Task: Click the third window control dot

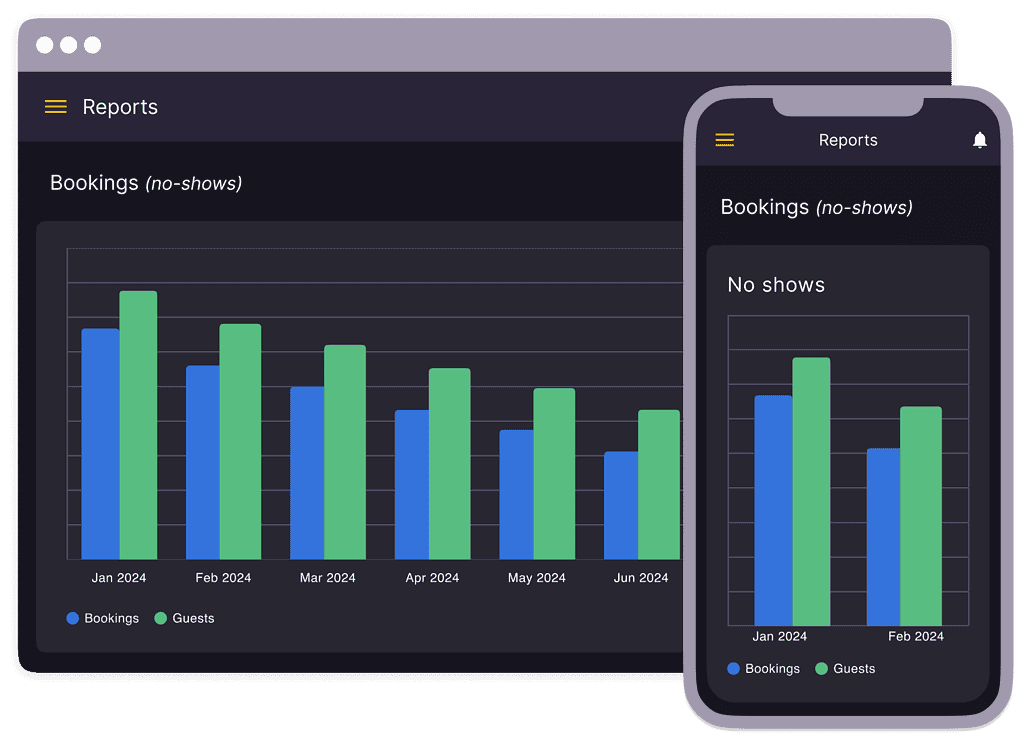Action: [x=93, y=45]
